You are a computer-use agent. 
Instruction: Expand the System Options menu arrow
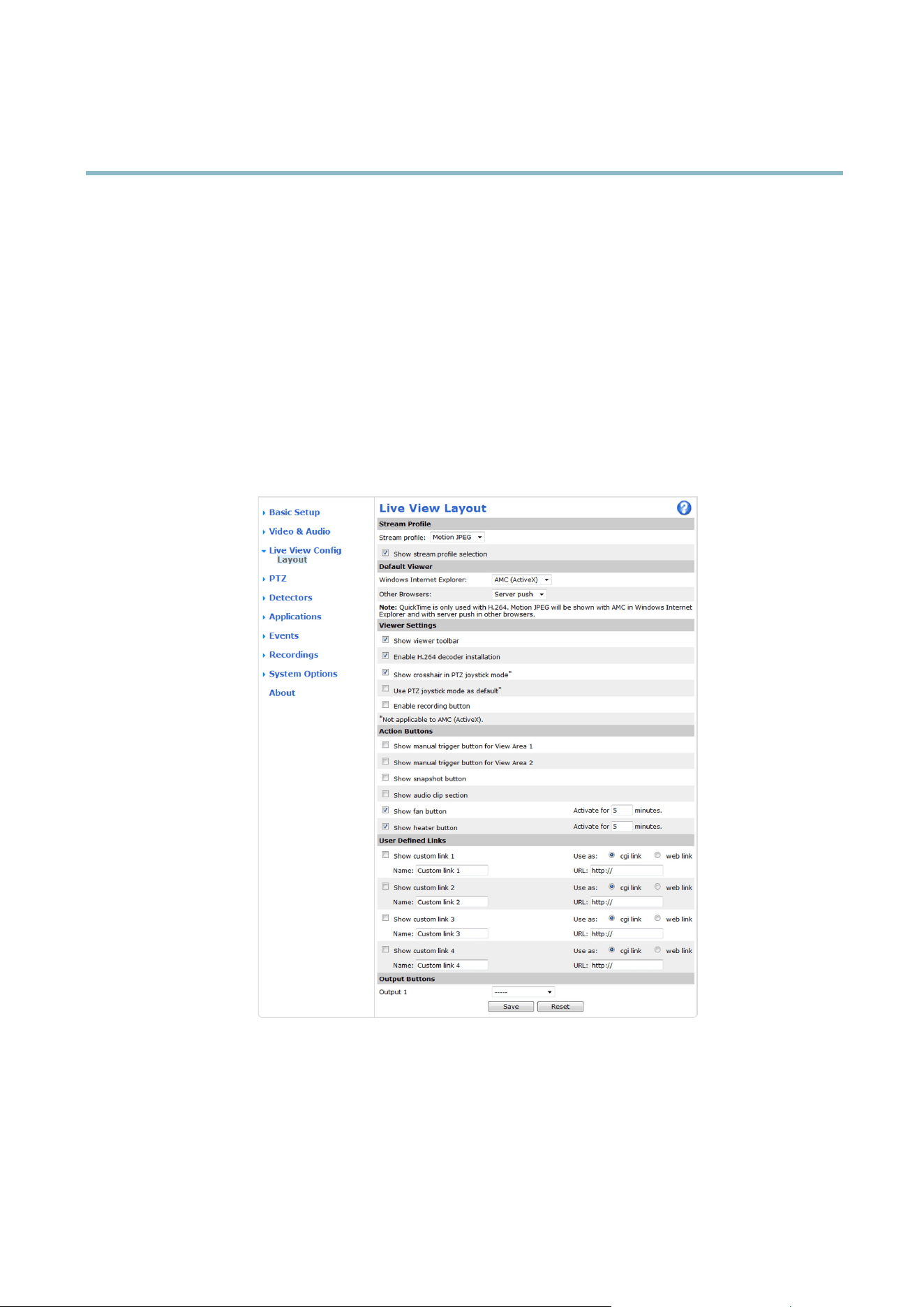click(x=264, y=674)
